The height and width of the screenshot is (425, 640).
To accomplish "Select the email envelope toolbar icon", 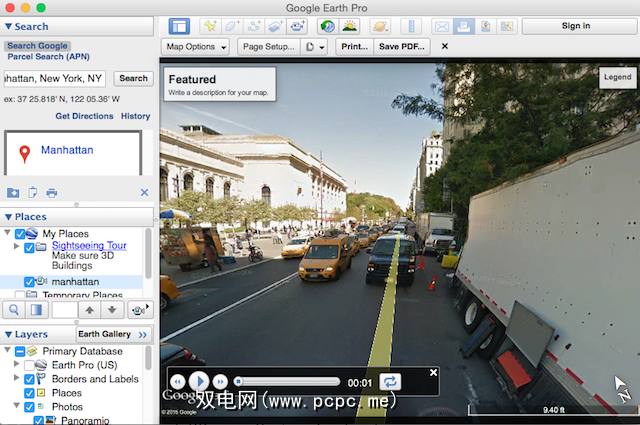I will [441, 26].
